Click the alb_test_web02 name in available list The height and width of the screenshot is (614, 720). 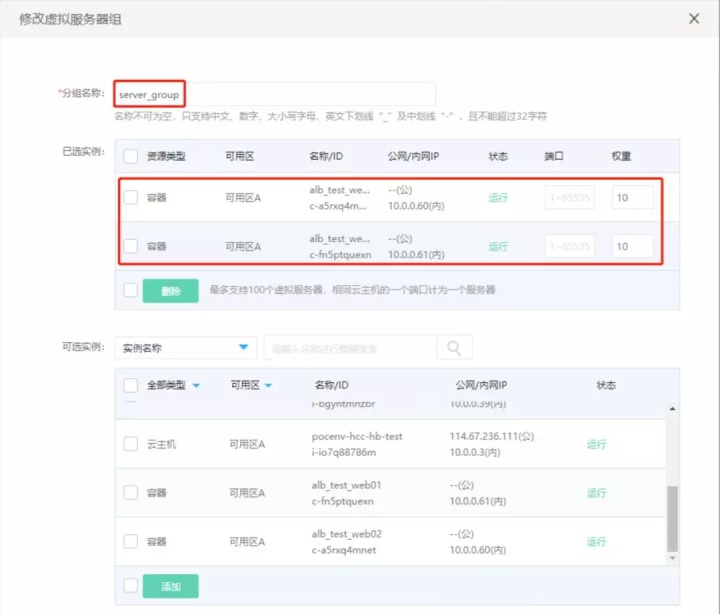[347, 534]
